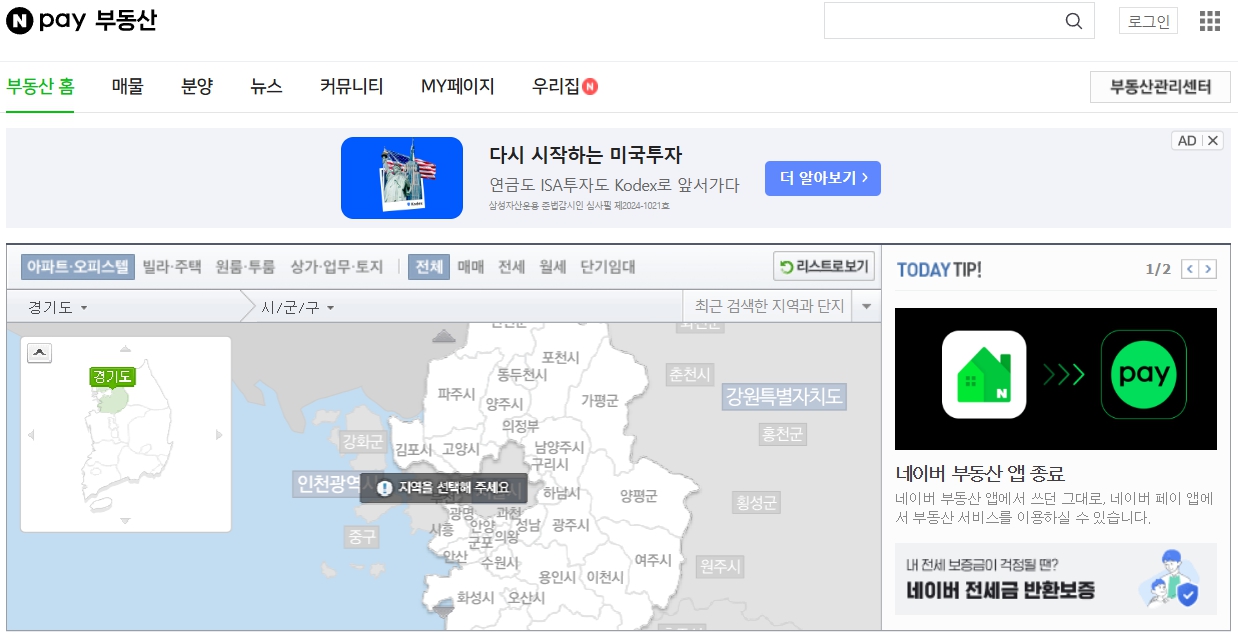Click 여주시 on the map
This screenshot has height=644, width=1238.
653,560
